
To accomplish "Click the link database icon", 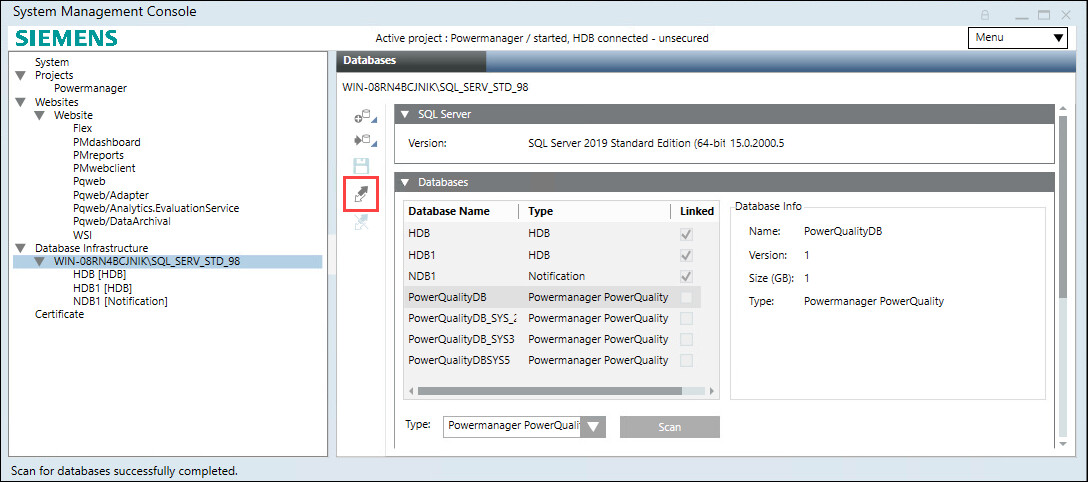I will coord(362,193).
